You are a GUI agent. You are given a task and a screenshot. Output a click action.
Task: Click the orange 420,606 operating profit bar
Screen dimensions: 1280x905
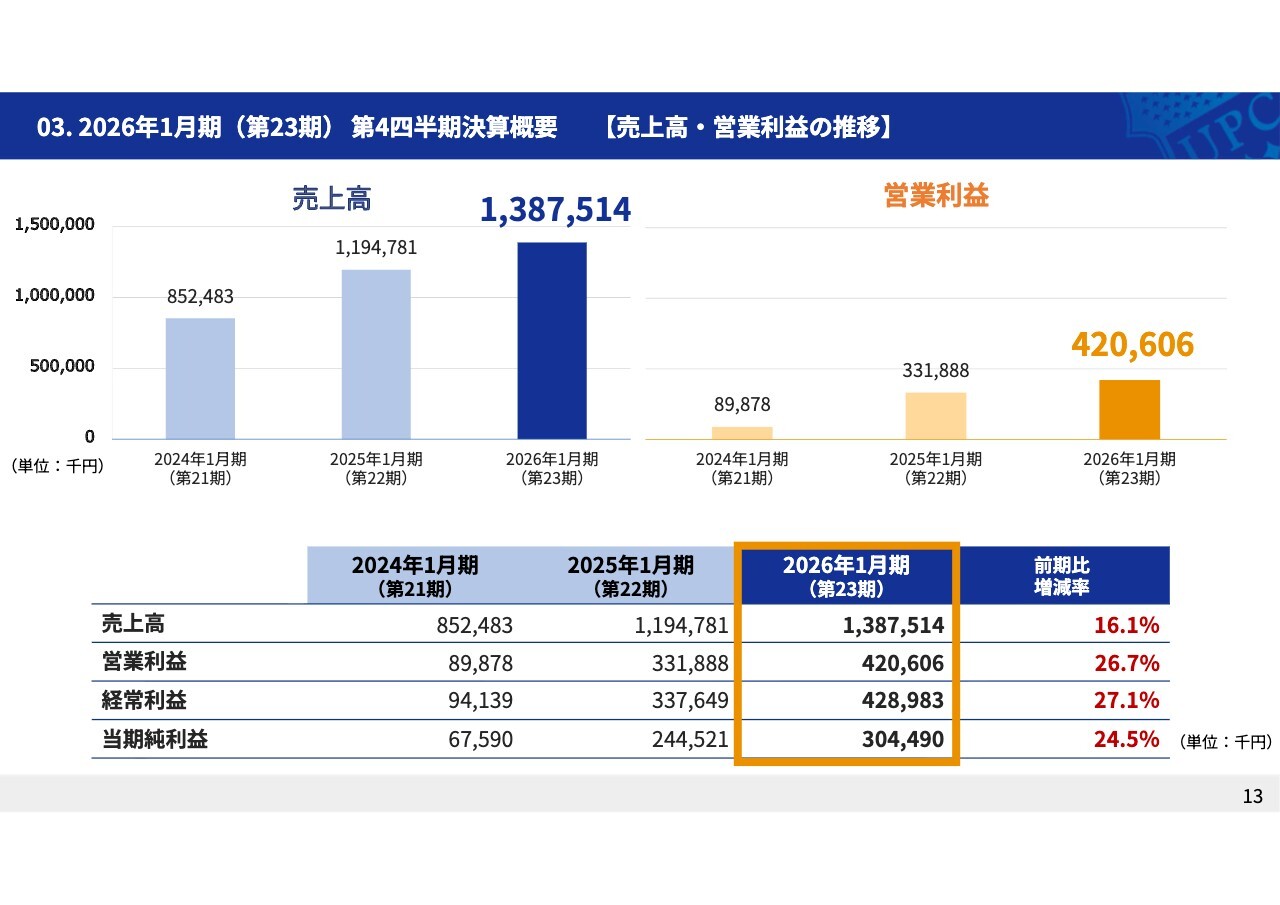coord(1129,409)
